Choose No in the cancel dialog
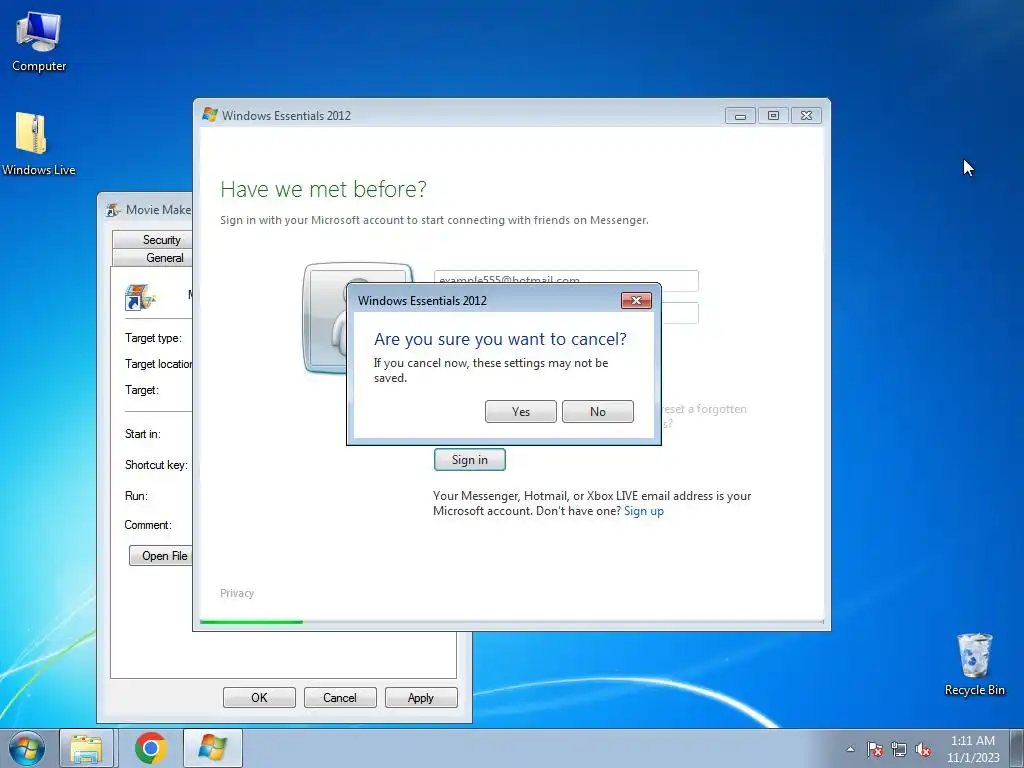 tap(598, 411)
